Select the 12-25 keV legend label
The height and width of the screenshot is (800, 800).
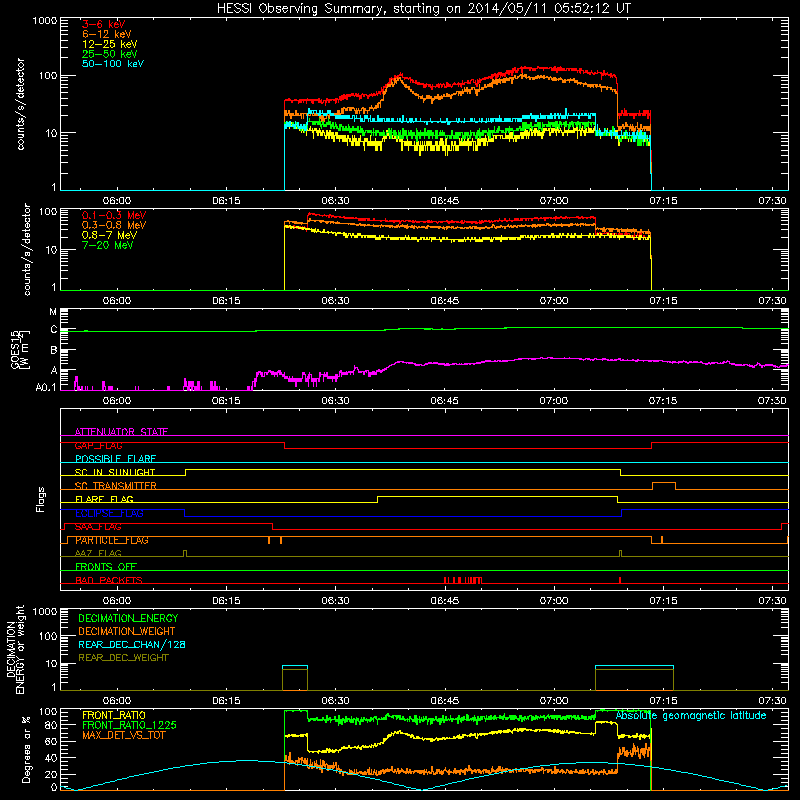pos(109,44)
